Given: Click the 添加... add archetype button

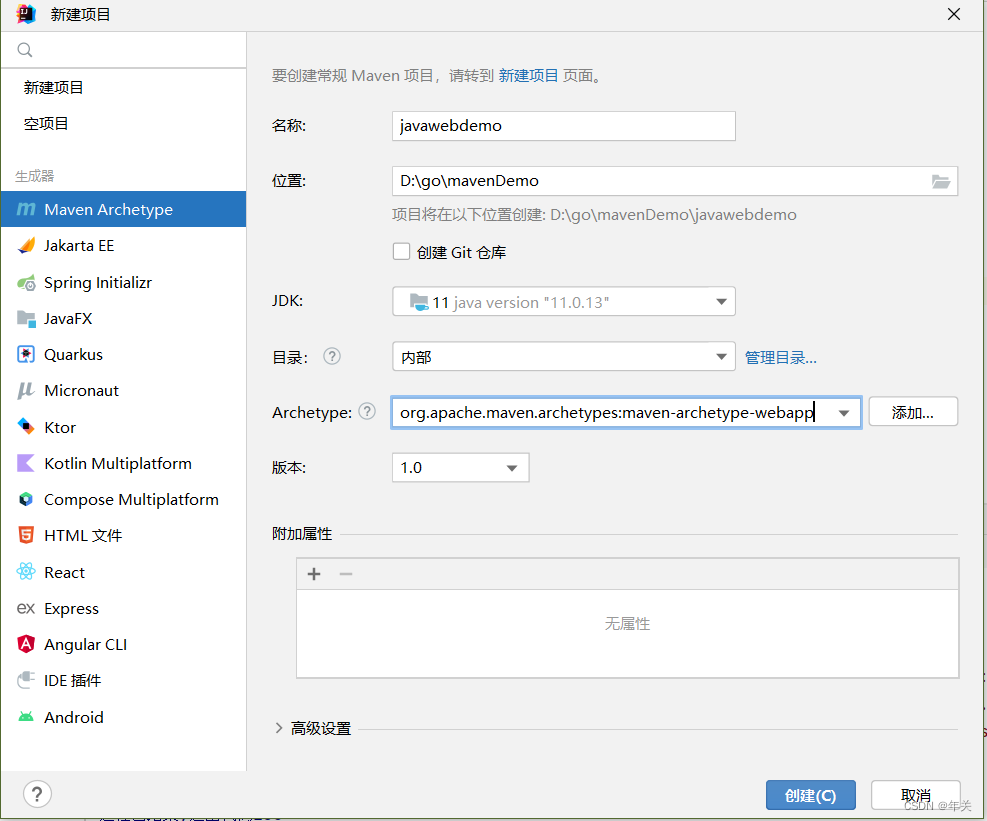Looking at the screenshot, I should point(913,412).
